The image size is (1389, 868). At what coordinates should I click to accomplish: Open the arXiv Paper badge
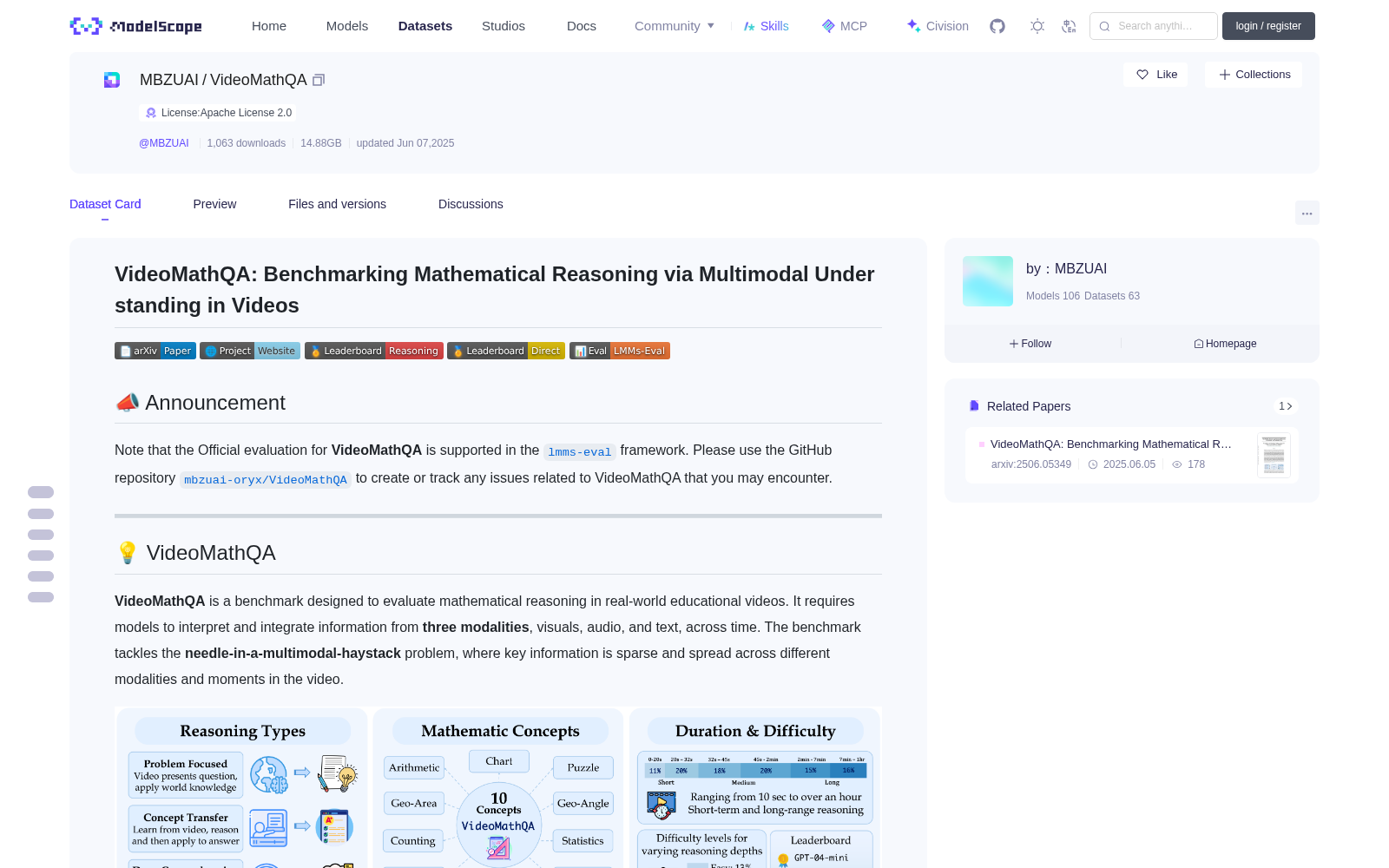point(155,351)
